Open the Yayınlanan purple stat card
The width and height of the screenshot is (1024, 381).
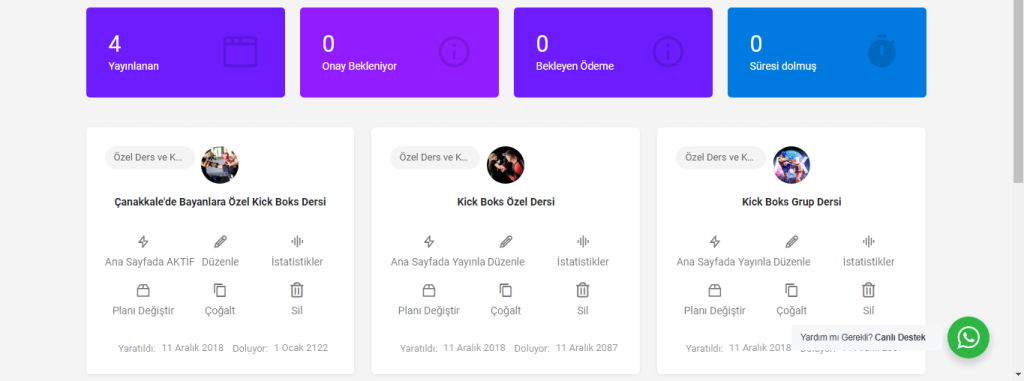click(x=185, y=52)
